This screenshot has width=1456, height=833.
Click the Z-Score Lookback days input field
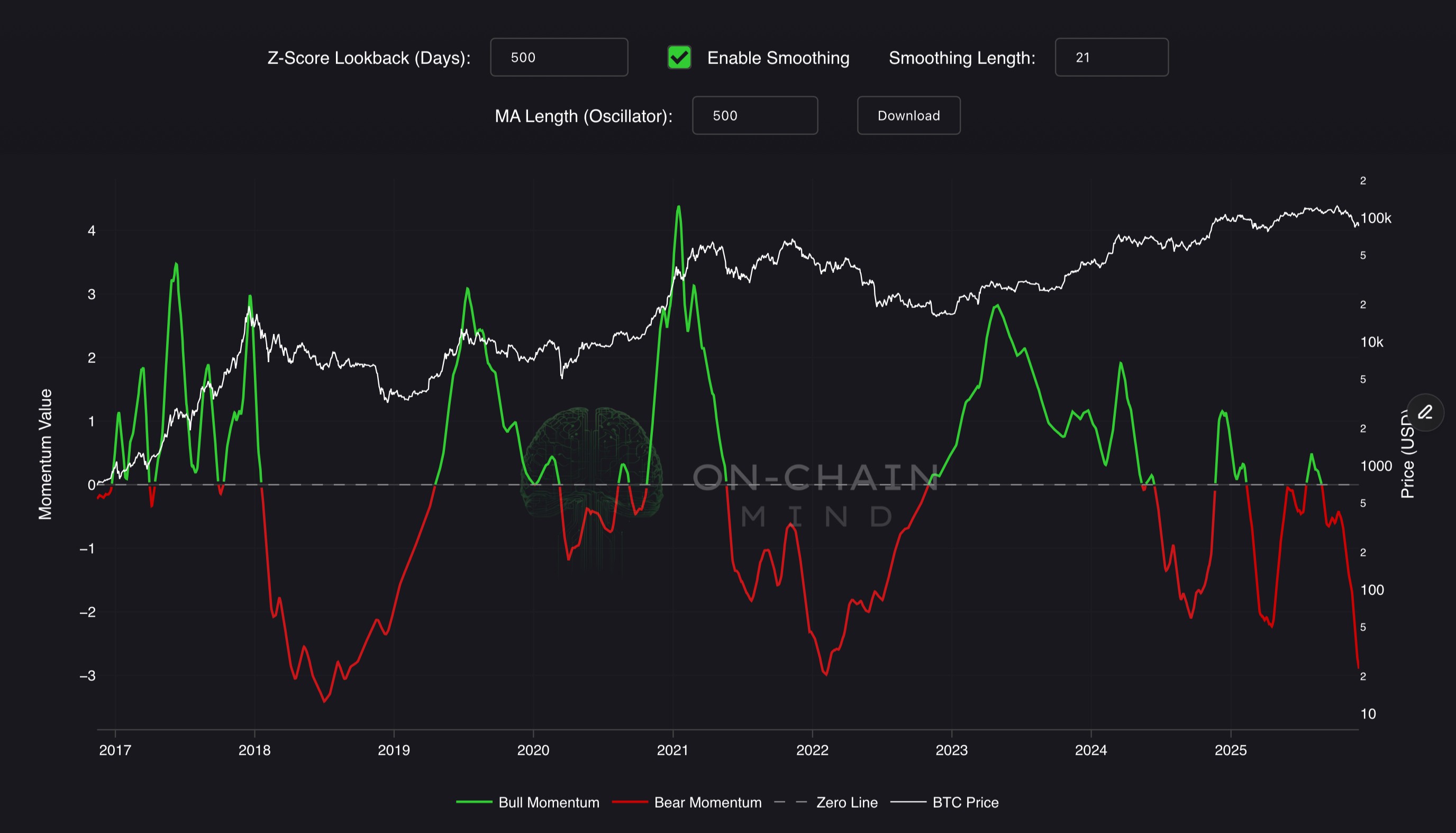pyautogui.click(x=559, y=57)
